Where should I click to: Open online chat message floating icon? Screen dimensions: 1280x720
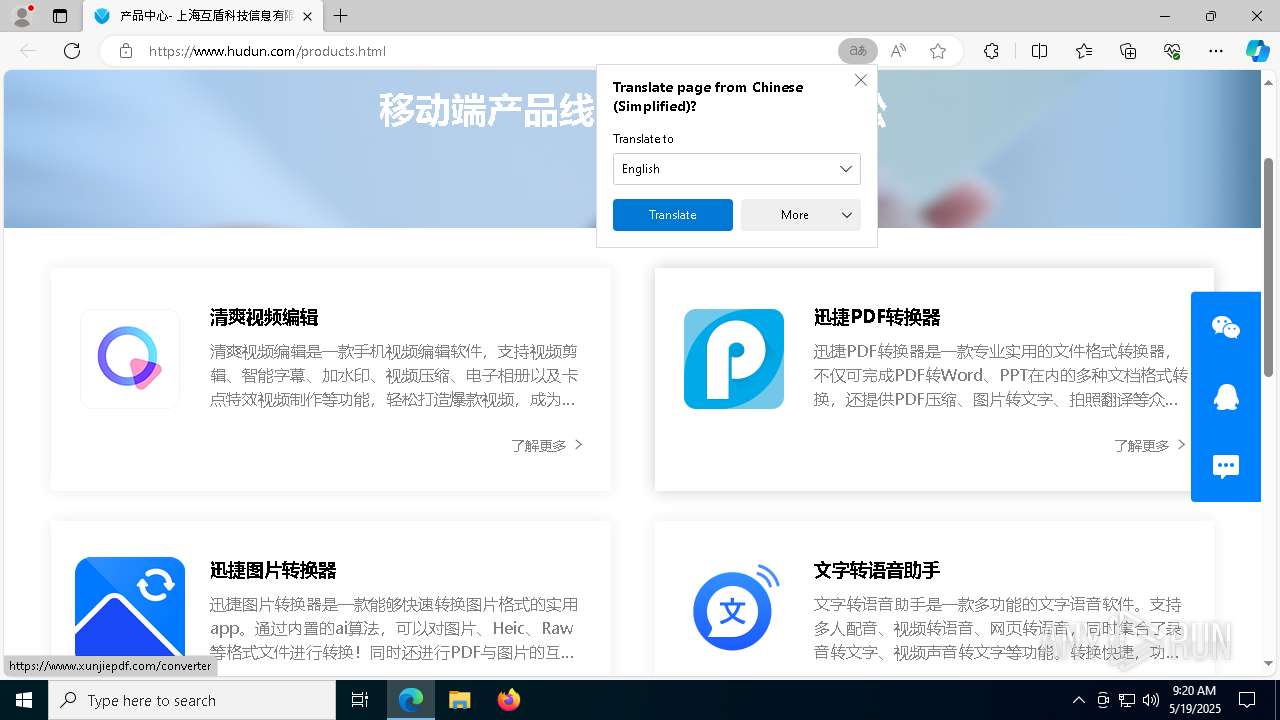pos(1226,466)
